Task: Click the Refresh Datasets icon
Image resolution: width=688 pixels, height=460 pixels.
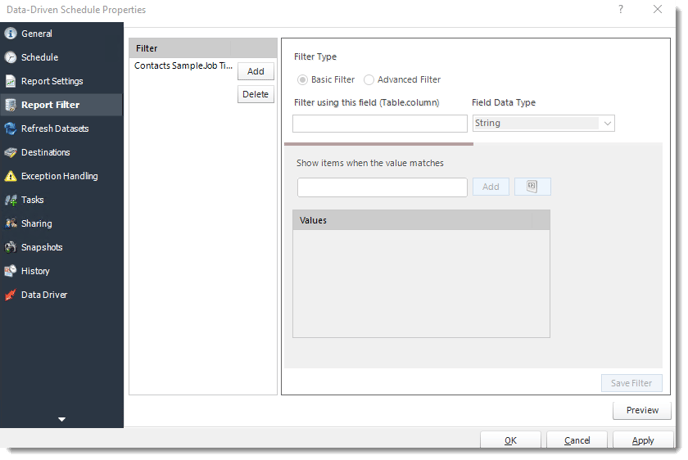Action: (11, 128)
